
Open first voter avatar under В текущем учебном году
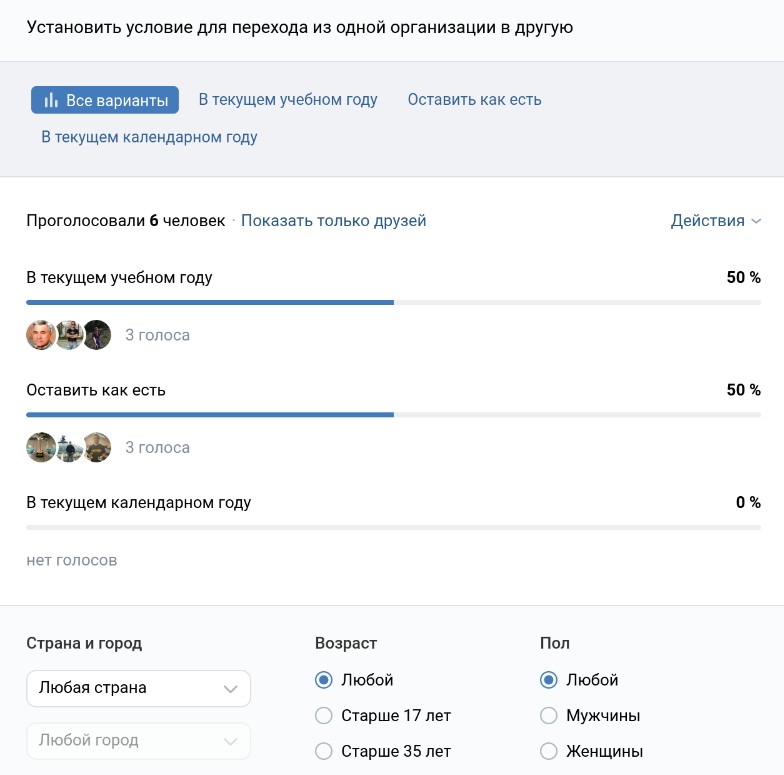tap(41, 335)
